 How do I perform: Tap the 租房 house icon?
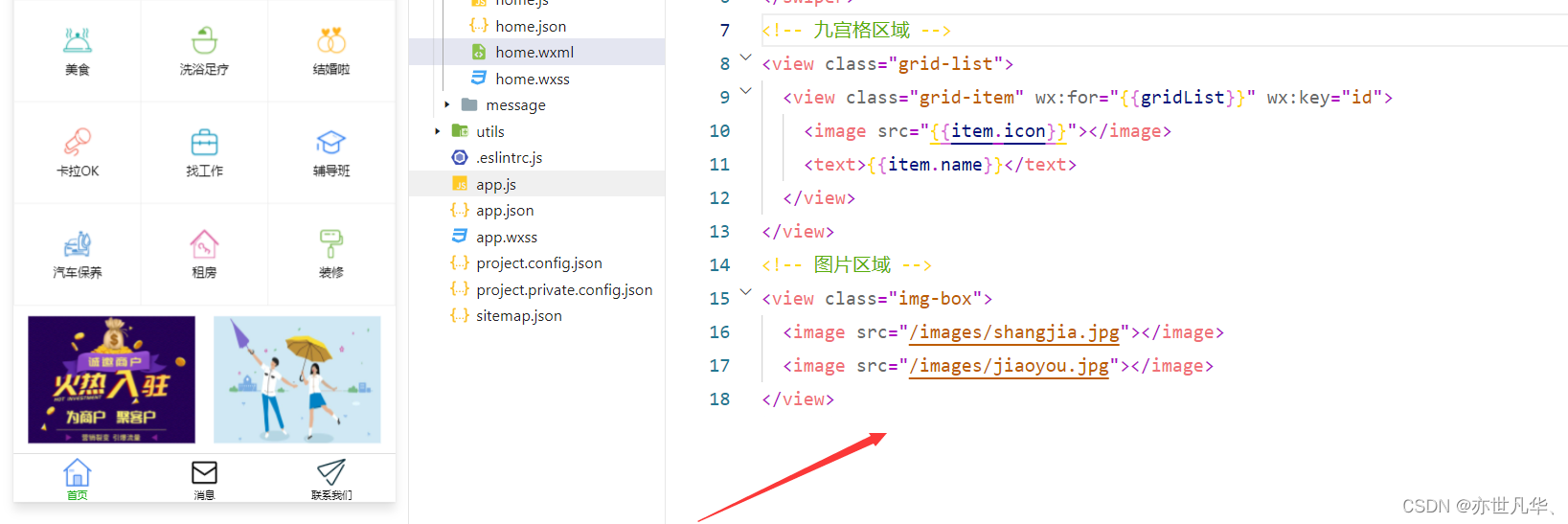click(x=204, y=243)
